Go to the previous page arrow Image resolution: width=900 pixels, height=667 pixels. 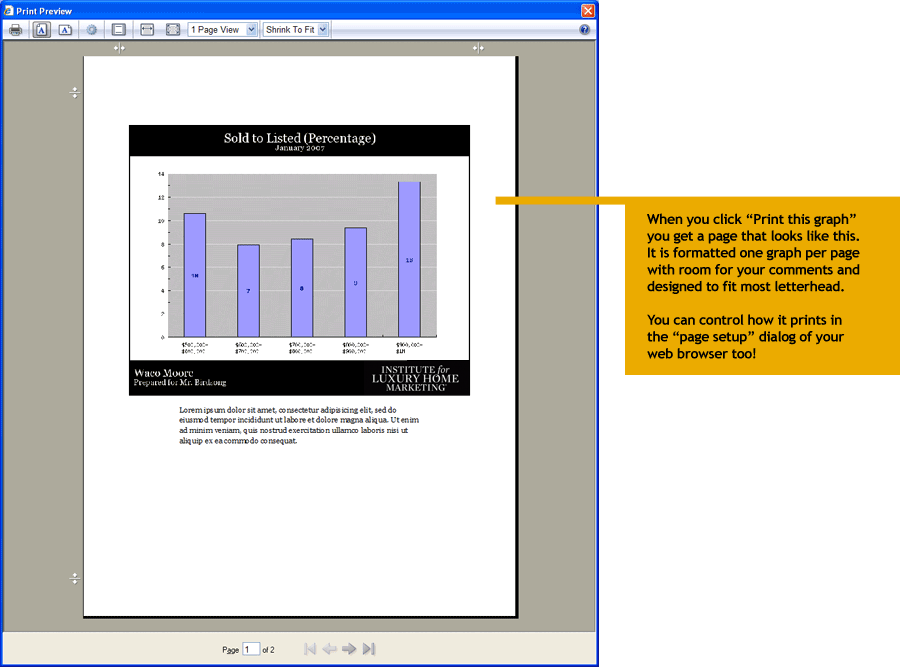(329, 649)
